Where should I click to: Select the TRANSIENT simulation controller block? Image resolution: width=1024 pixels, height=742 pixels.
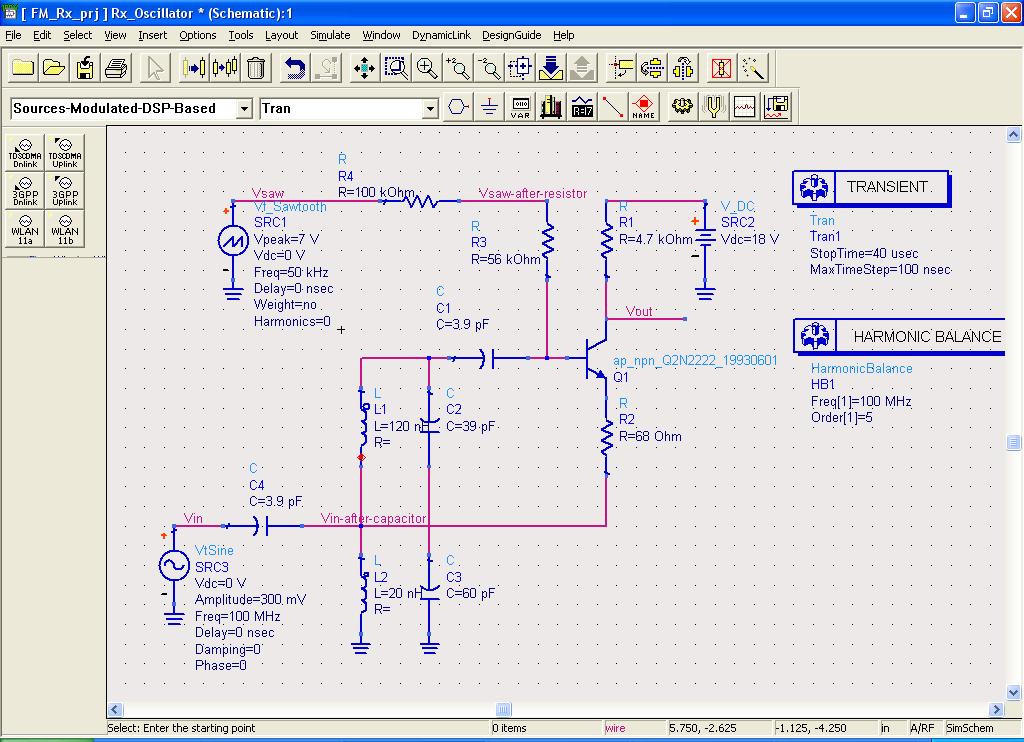pos(870,187)
